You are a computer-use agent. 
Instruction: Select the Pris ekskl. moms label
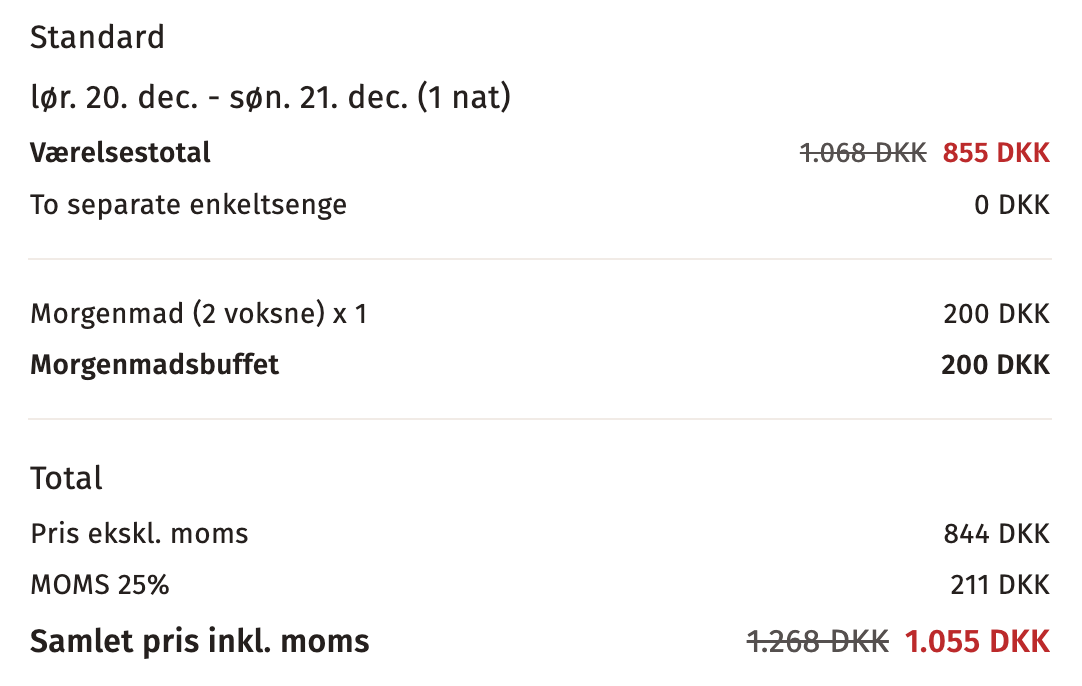point(139,534)
